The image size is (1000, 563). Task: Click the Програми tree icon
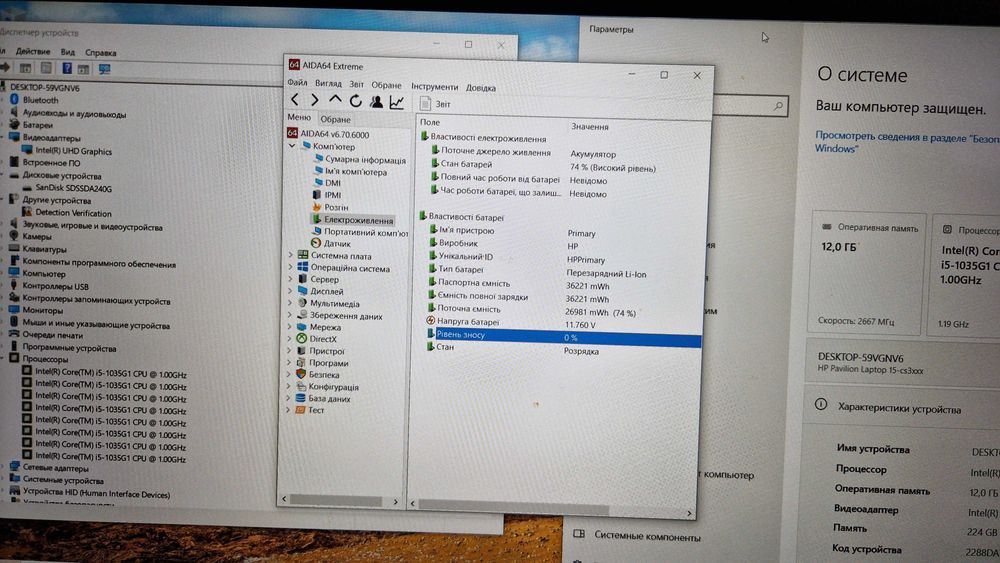[301, 362]
